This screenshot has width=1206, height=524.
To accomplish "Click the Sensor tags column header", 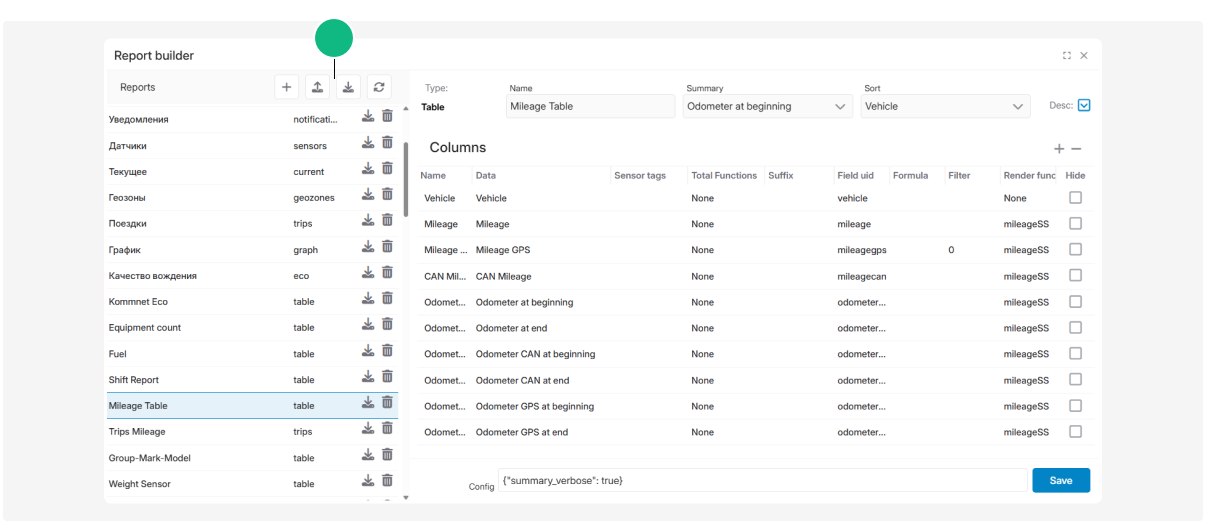I will pyautogui.click(x=640, y=175).
